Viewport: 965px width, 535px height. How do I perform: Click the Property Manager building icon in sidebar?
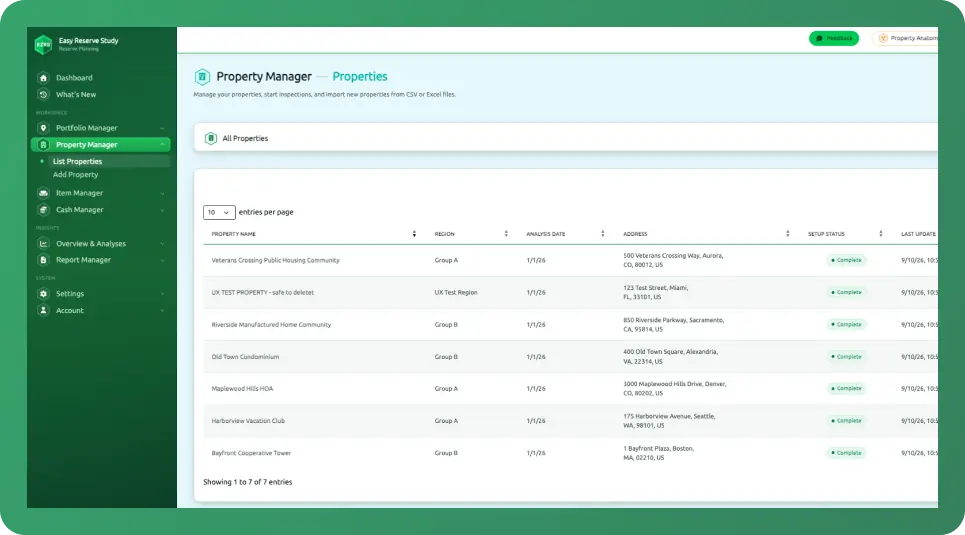(x=43, y=145)
